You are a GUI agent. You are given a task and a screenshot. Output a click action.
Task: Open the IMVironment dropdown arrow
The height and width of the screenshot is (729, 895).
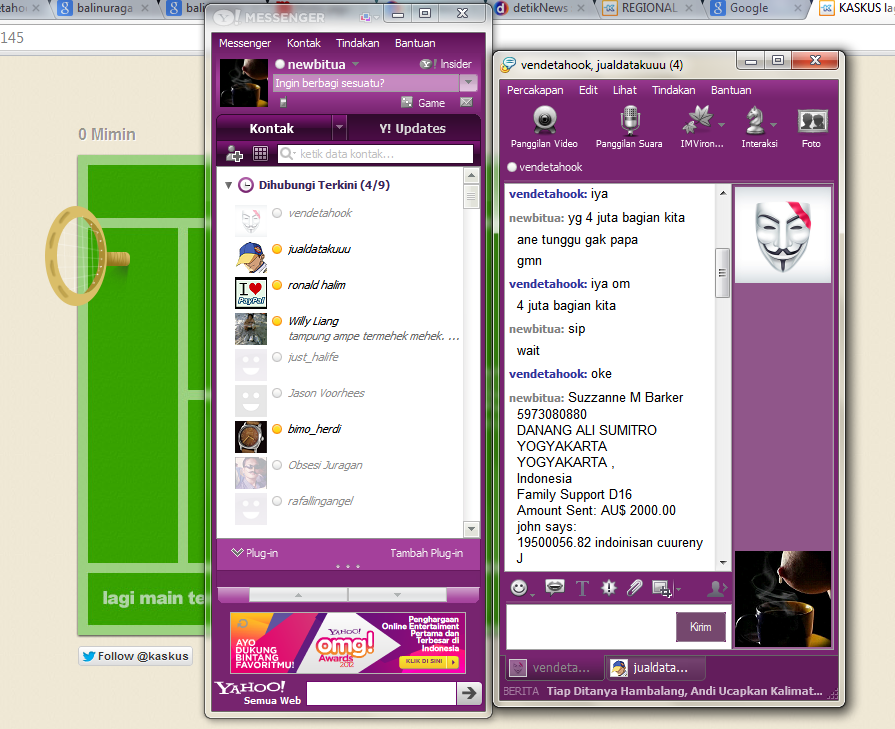[721, 124]
